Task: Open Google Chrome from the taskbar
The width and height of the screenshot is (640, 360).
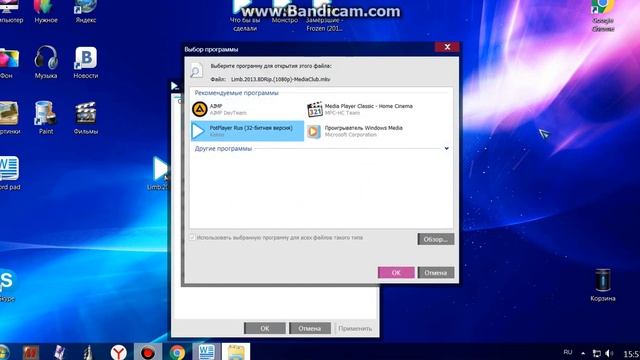Action: point(177,352)
